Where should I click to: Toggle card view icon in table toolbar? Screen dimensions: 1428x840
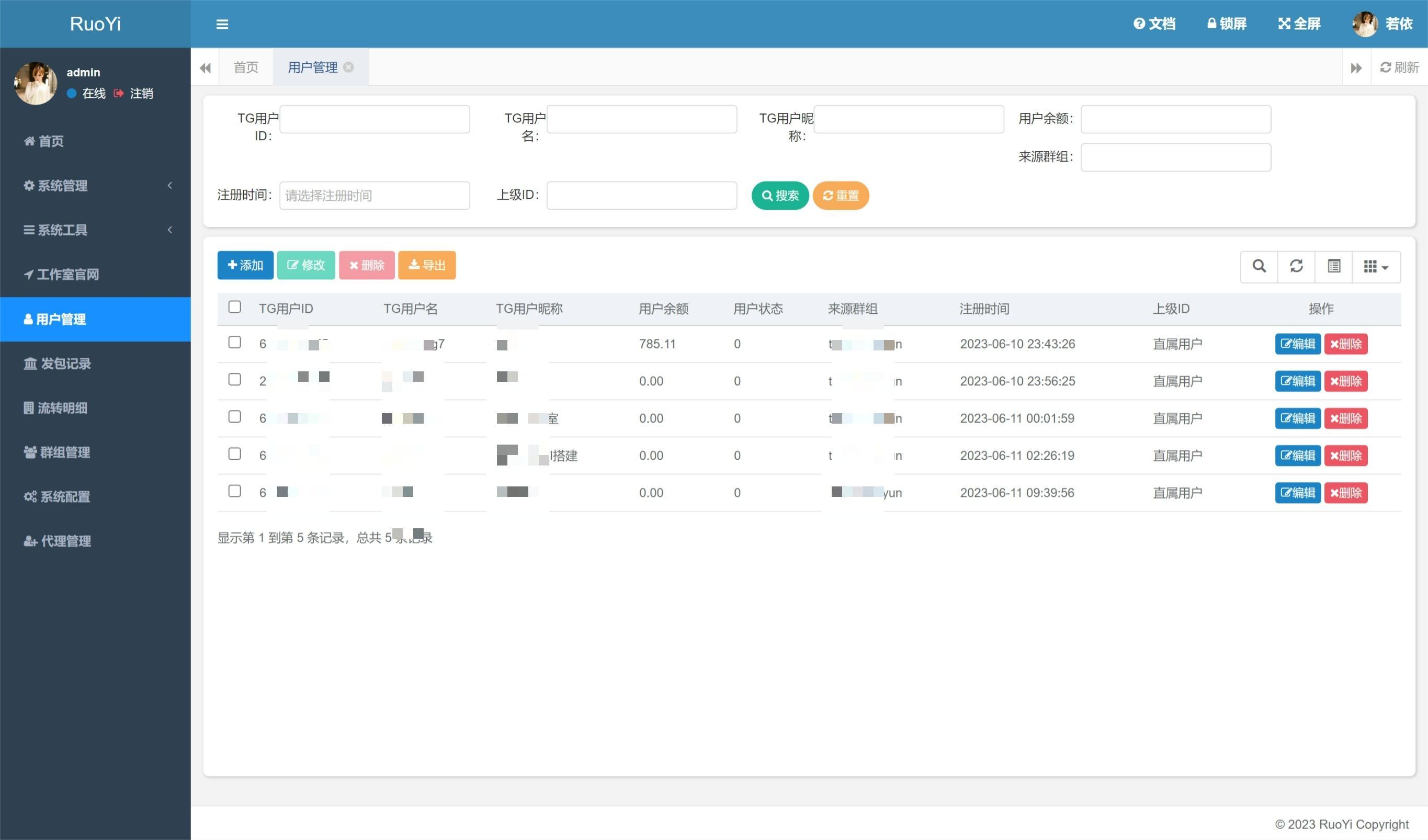coord(1333,266)
